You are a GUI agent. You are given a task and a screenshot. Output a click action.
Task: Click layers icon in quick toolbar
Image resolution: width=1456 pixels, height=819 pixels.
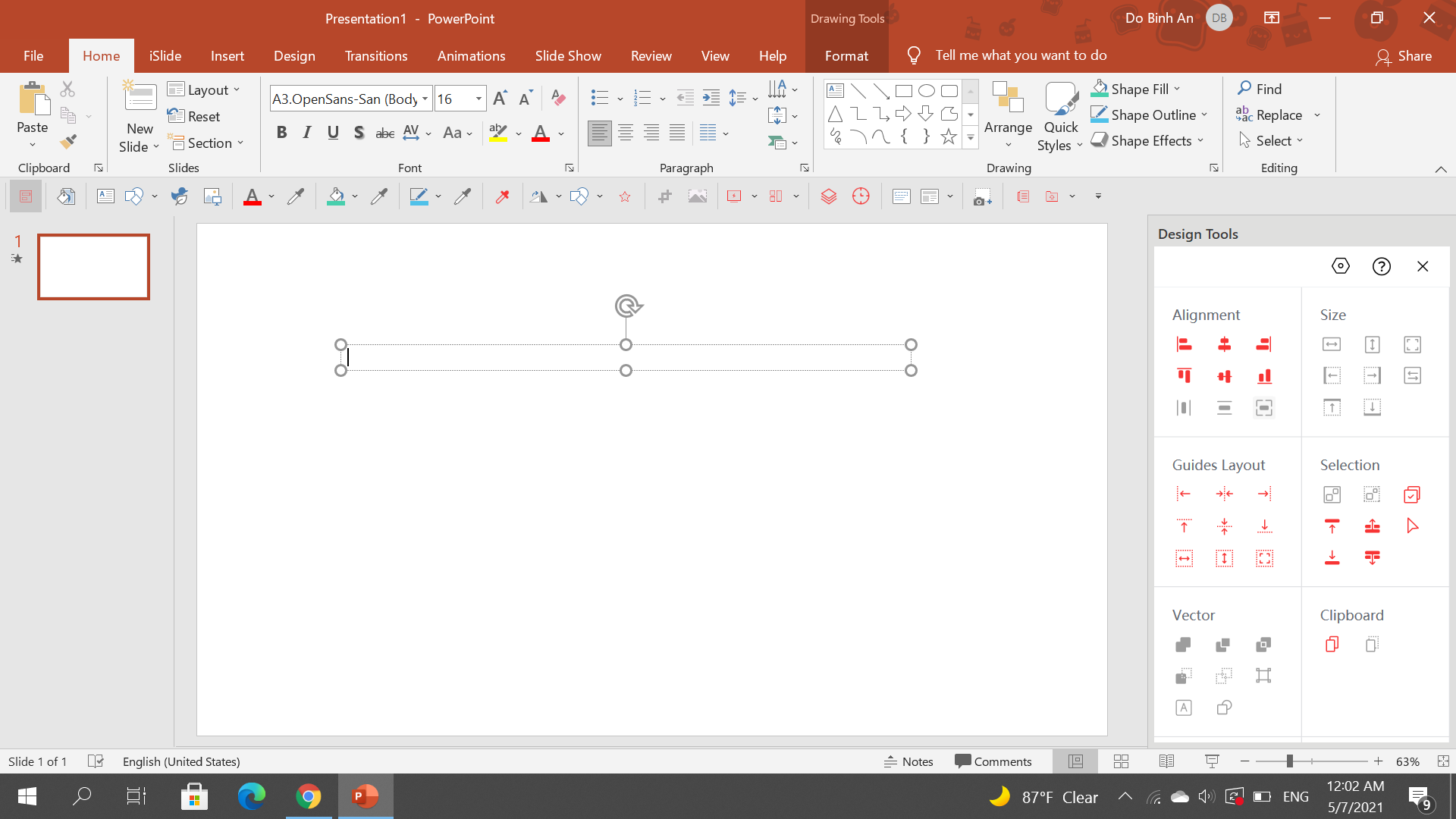[828, 196]
